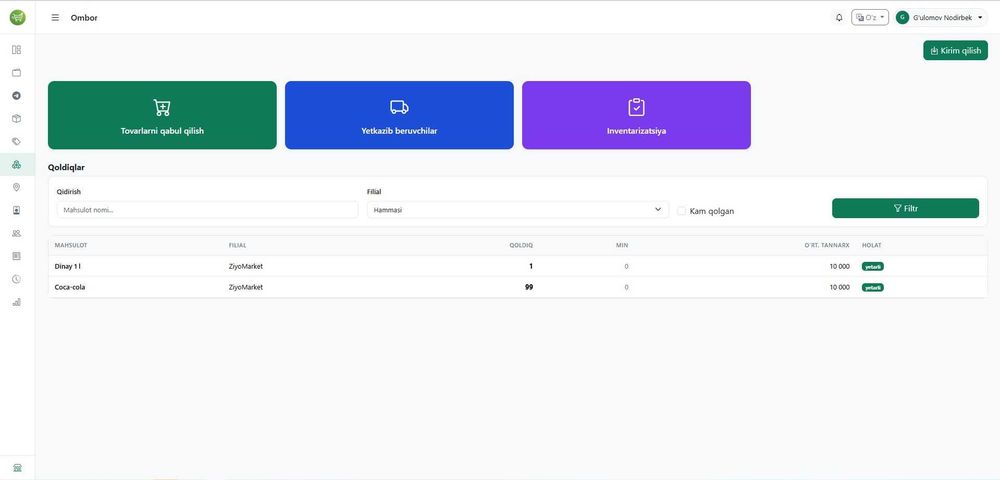1000x480 pixels.
Task: Click ZiyoMarket in the Coca-cola row
Action: pos(246,287)
